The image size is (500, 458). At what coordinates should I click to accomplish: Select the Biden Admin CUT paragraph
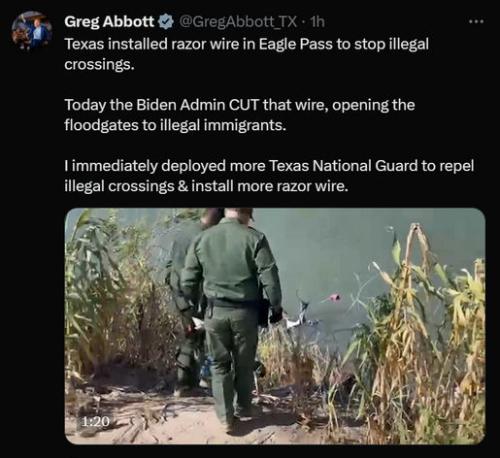(240, 115)
